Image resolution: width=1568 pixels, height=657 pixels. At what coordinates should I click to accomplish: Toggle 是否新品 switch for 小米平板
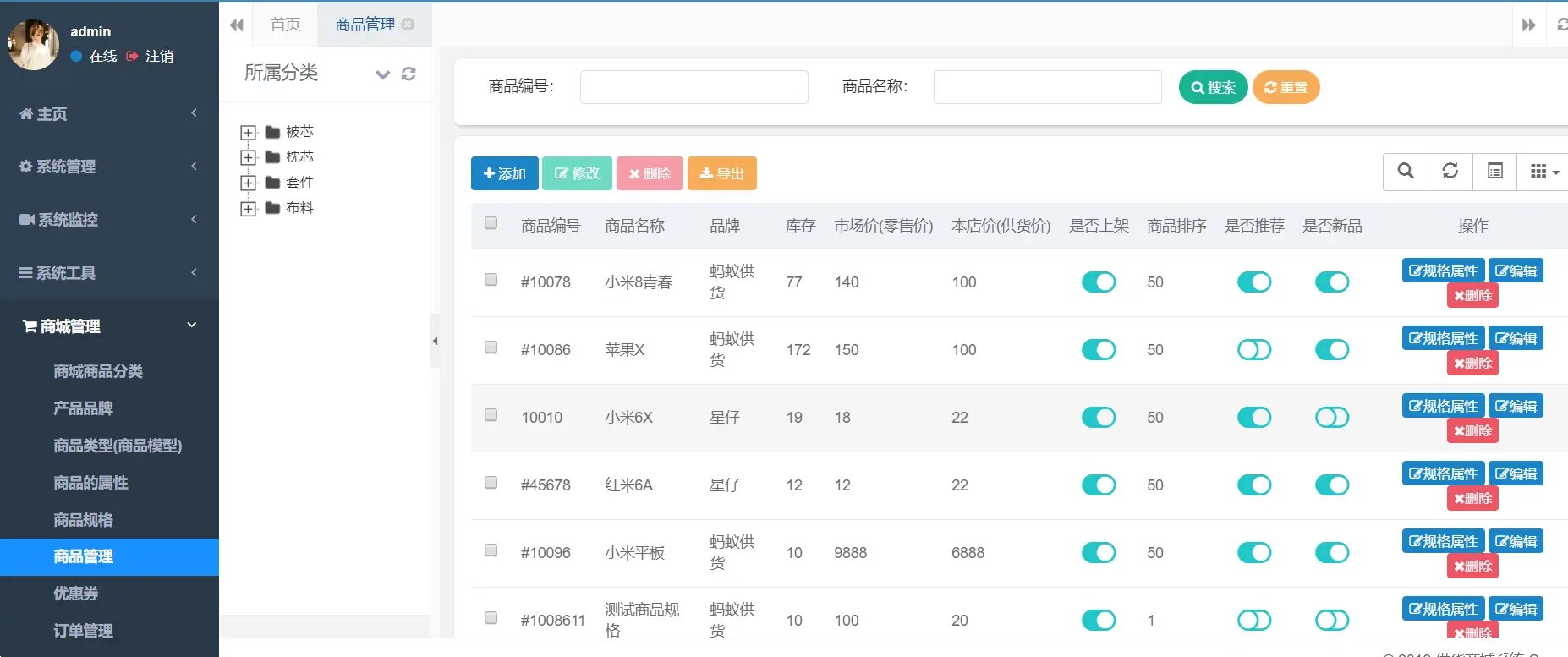coord(1332,553)
